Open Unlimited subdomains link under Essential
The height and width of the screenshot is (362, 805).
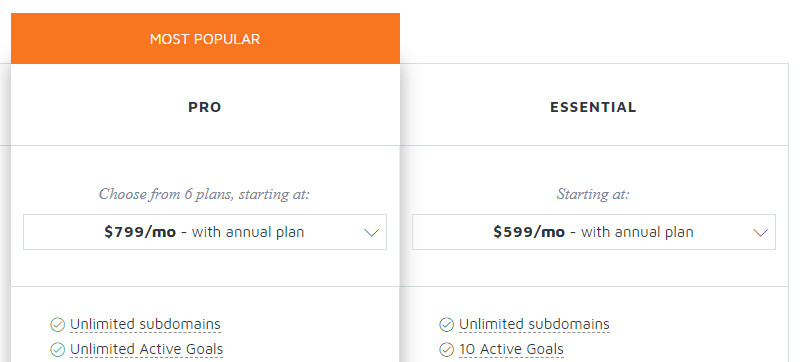[534, 325]
